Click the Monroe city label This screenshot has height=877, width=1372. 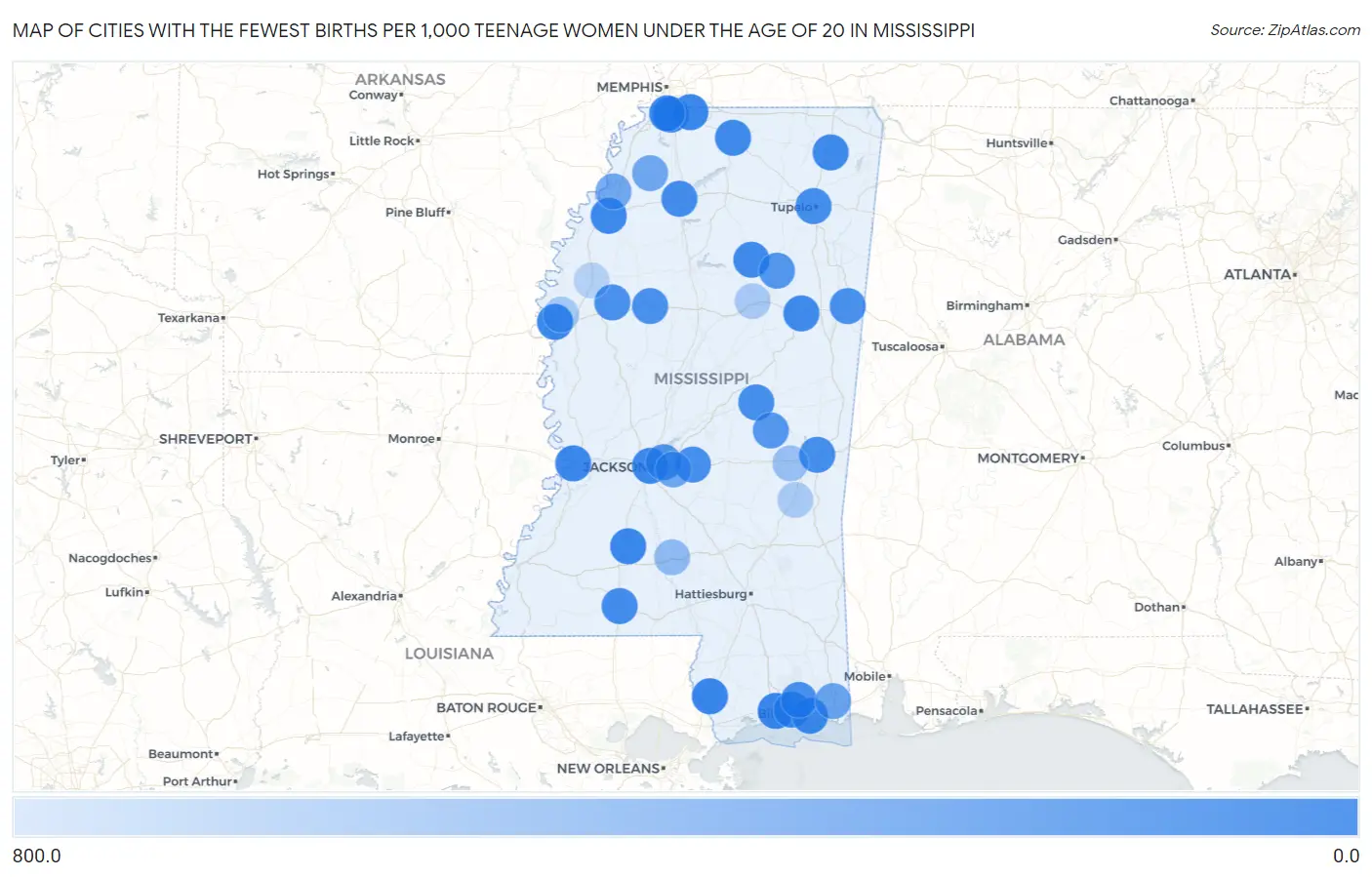pos(411,439)
